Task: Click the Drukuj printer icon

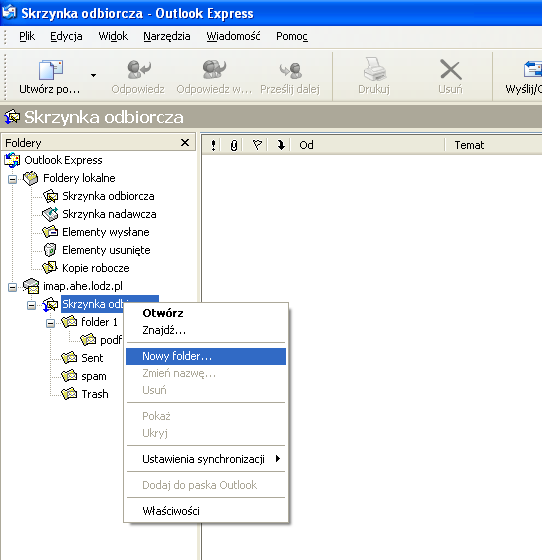Action: click(374, 69)
